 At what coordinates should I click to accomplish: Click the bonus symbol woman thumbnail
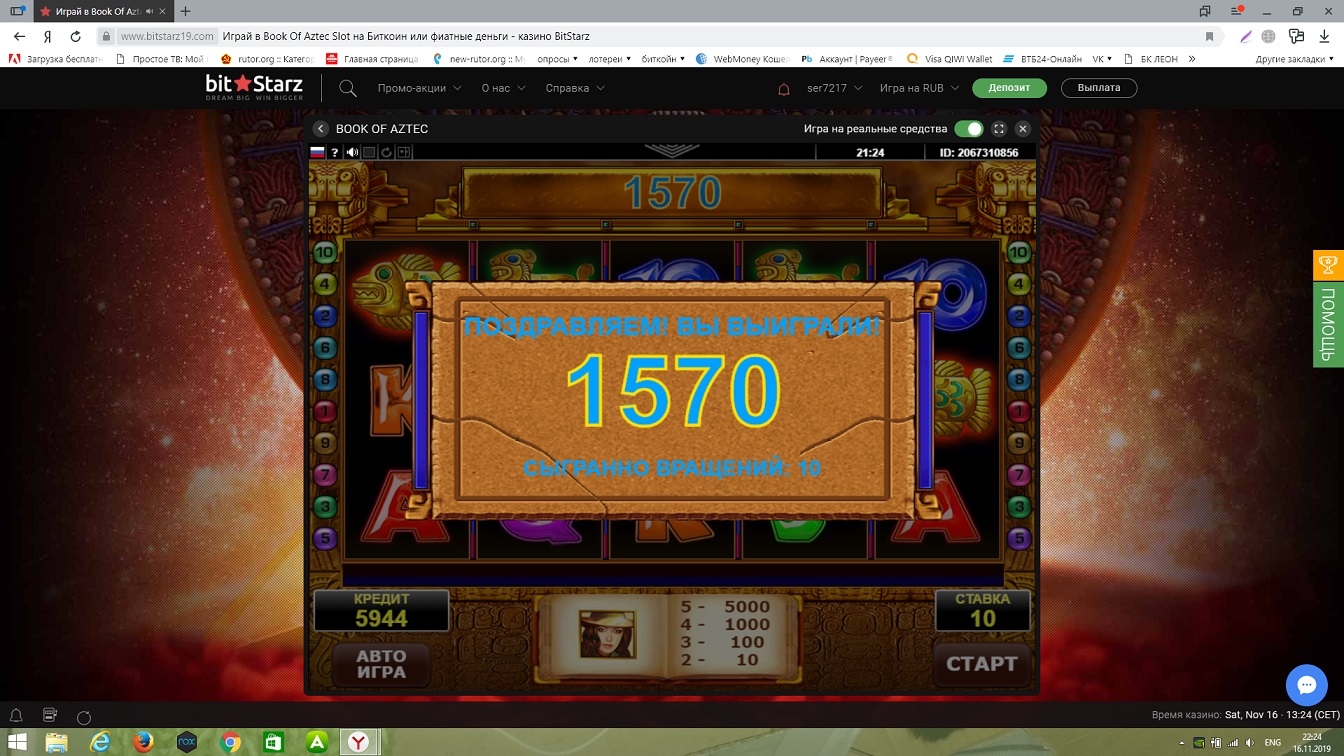[607, 634]
